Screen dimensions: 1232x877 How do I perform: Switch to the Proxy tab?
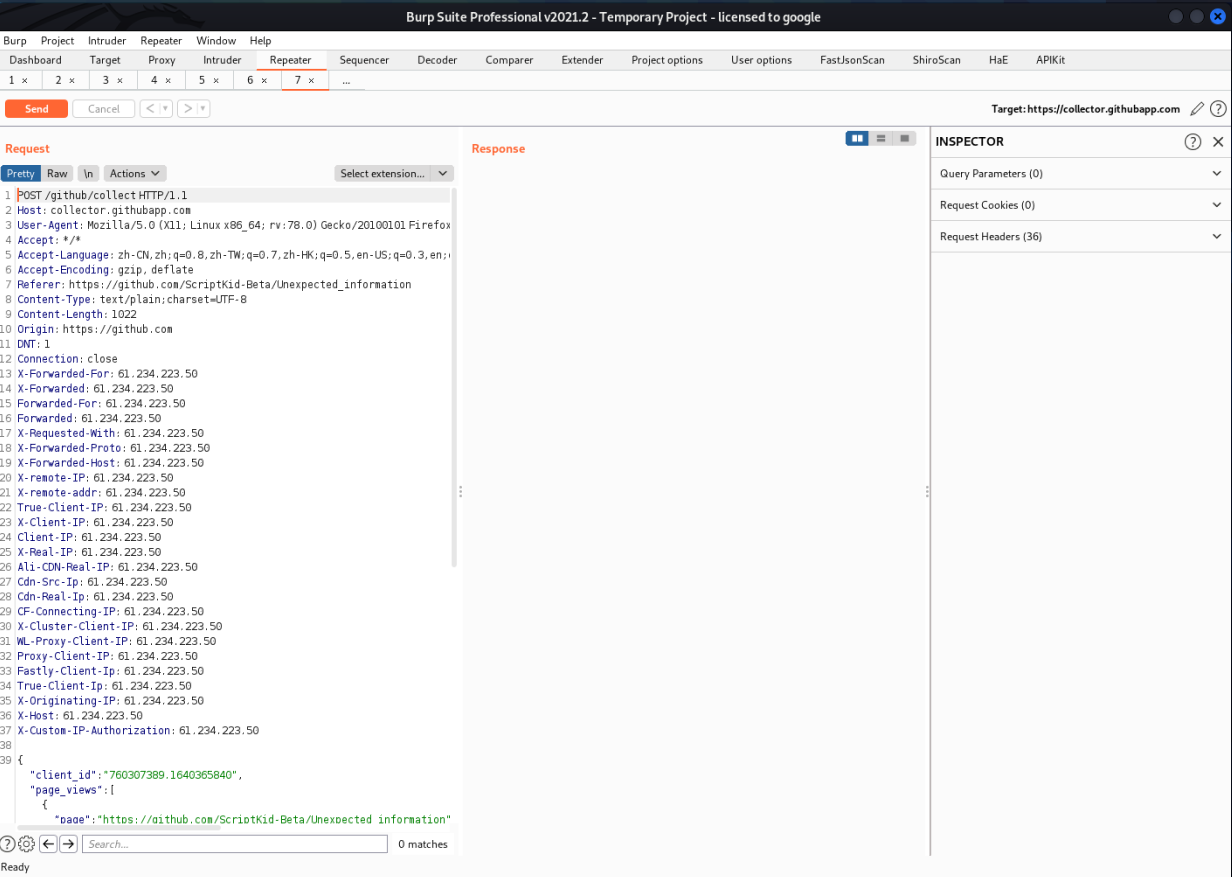pos(162,60)
